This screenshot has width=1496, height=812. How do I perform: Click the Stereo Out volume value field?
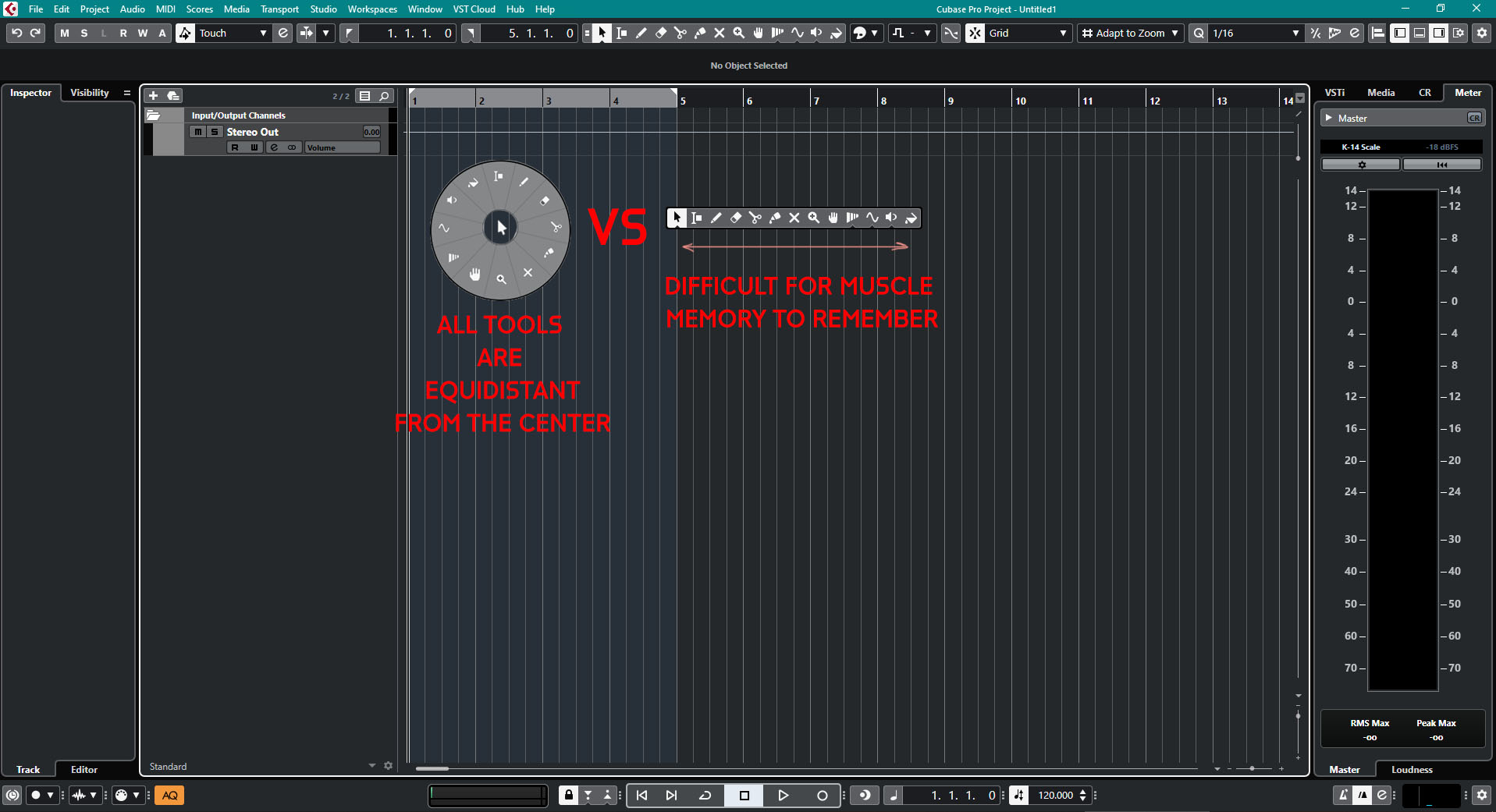371,132
